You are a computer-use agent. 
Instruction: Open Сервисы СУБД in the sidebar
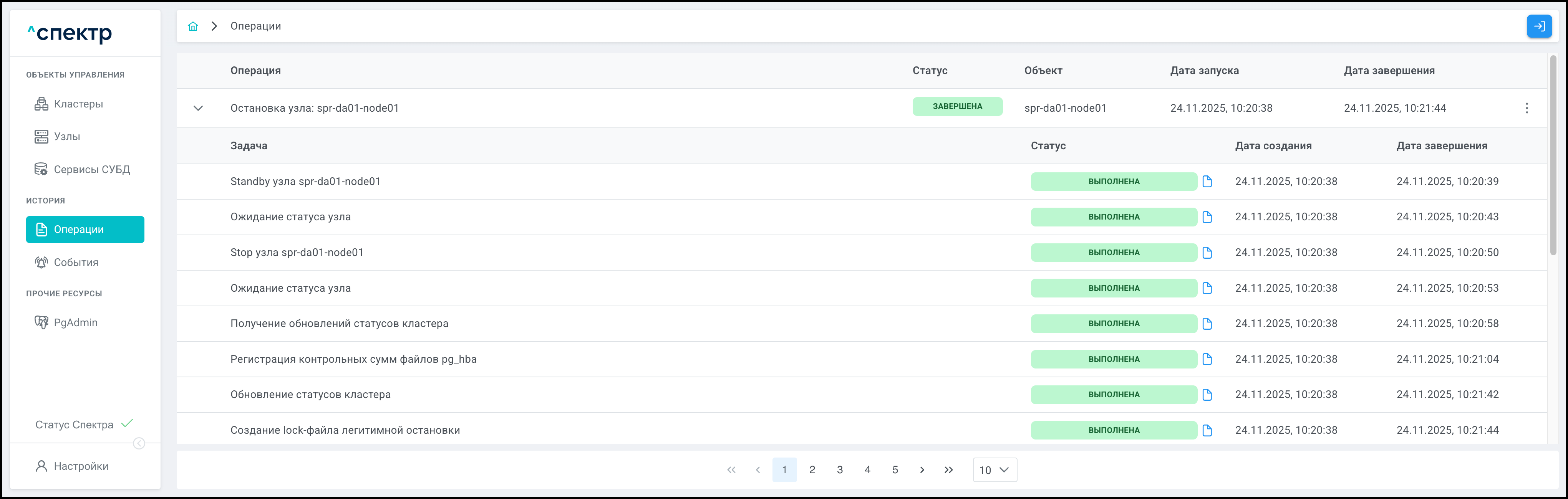(x=91, y=170)
